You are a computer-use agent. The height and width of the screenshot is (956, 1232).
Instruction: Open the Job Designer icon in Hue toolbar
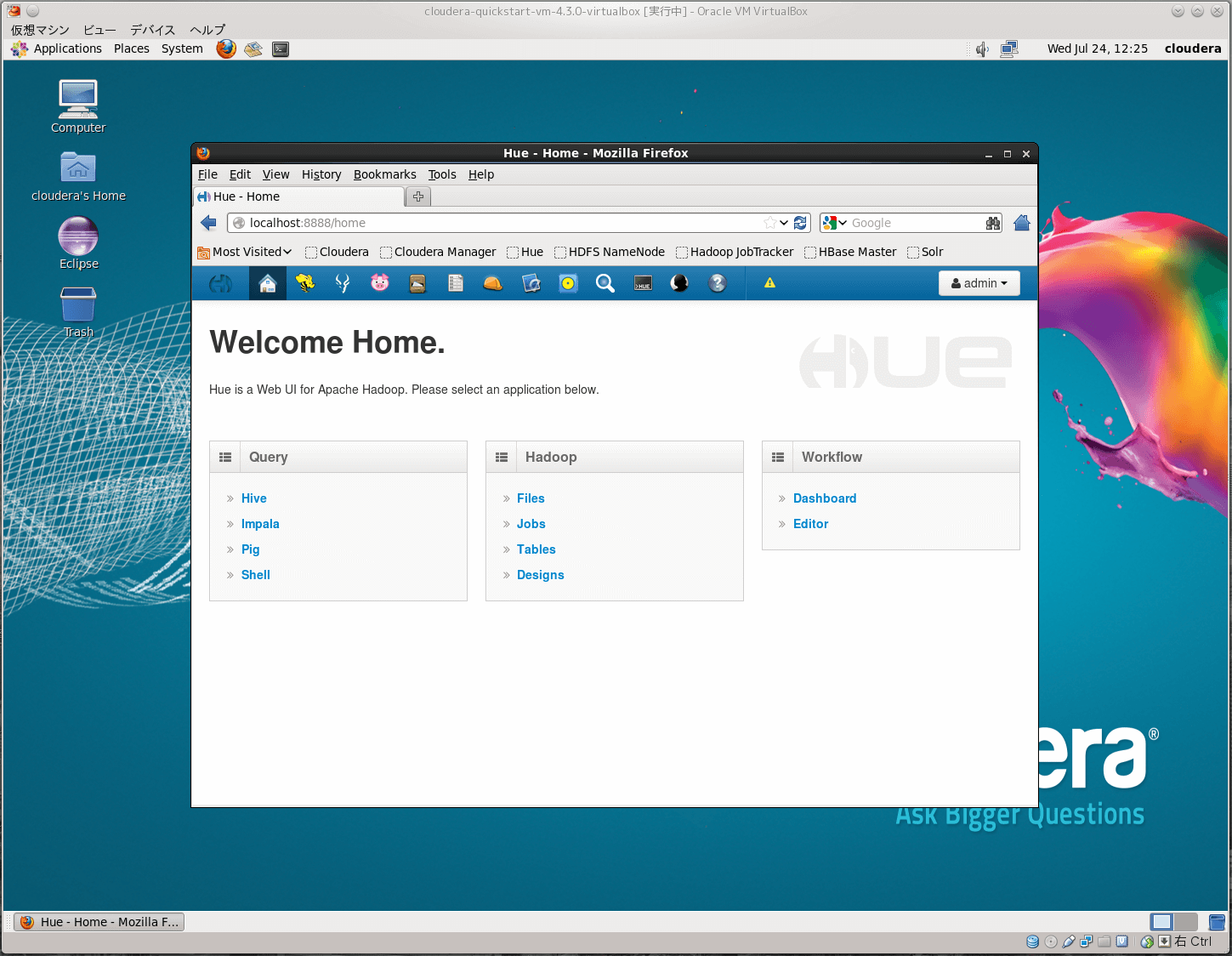pyautogui.click(x=531, y=283)
